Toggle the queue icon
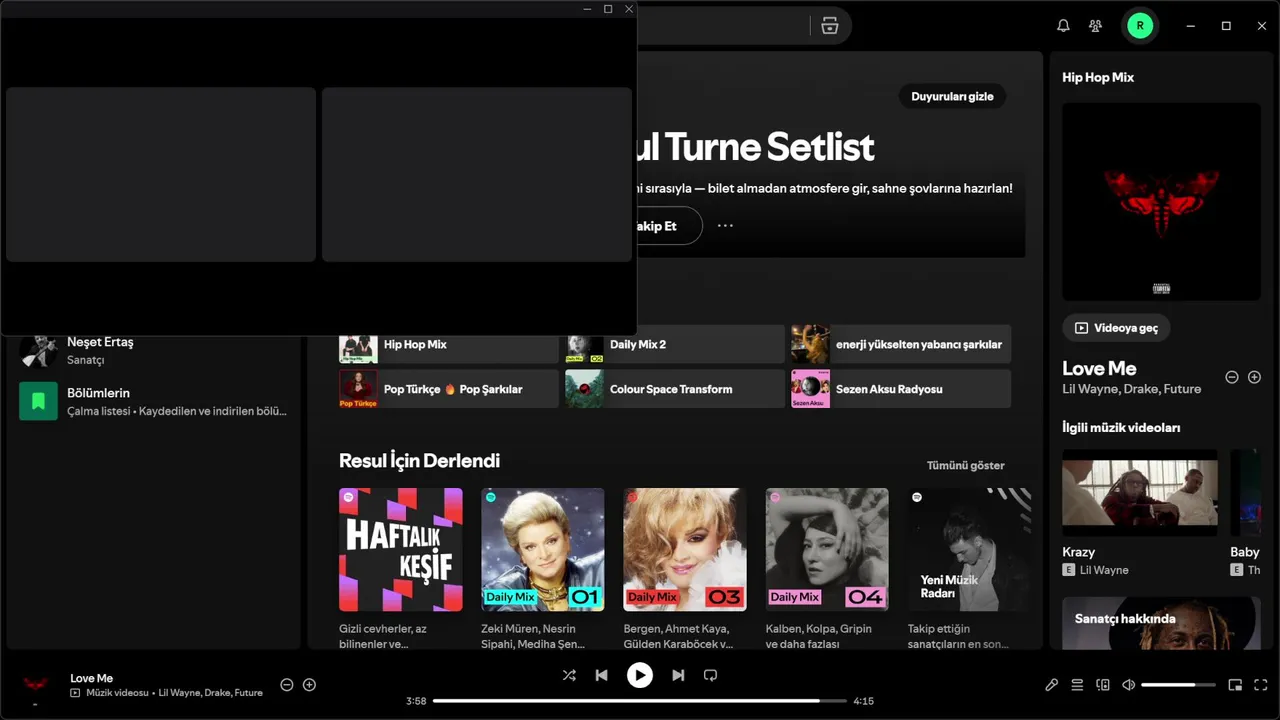This screenshot has width=1280, height=720. 1077,685
